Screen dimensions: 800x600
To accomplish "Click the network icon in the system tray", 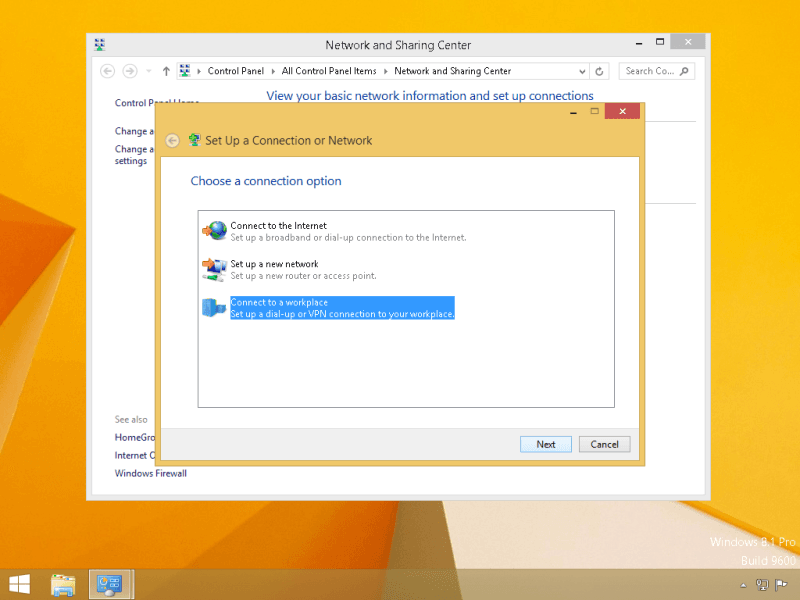I will point(761,585).
